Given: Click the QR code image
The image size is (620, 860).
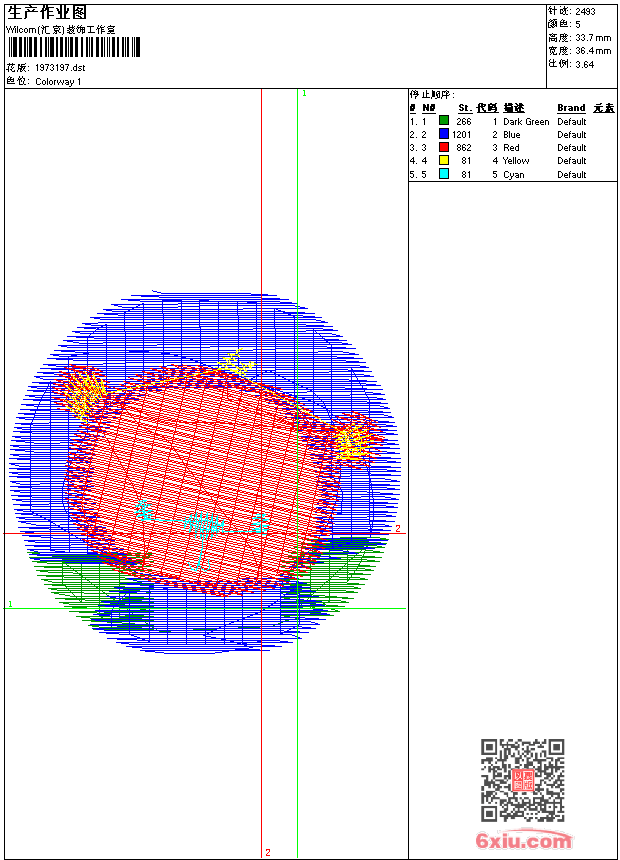Looking at the screenshot, I should click(x=523, y=780).
